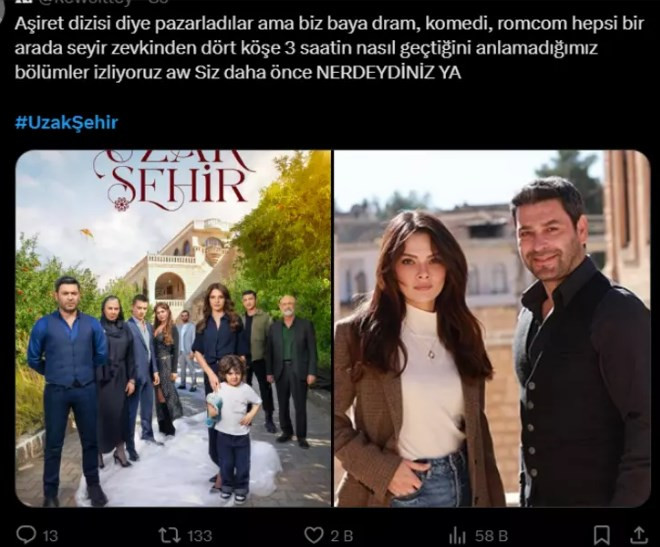Like the tweet with the heart icon
660x547 pixels.
(314, 536)
